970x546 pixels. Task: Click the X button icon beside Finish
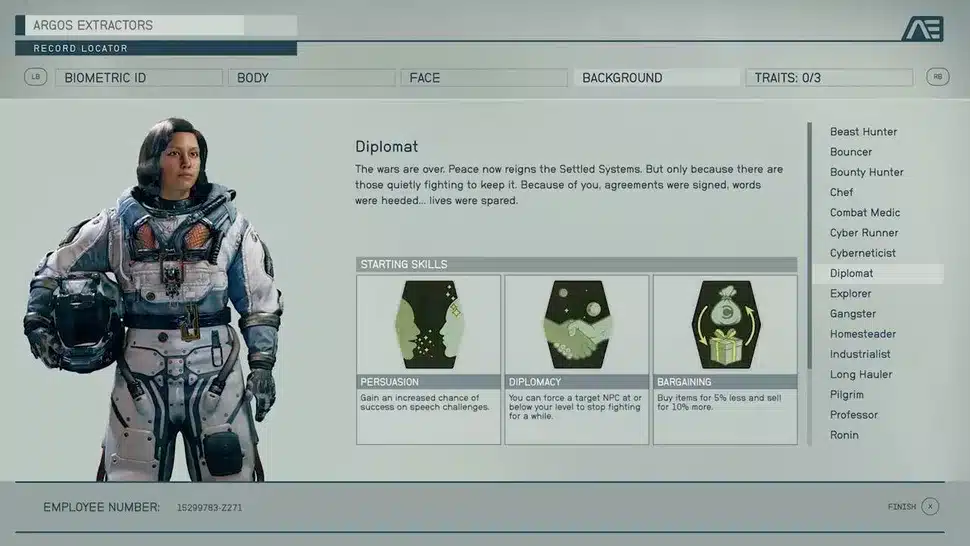click(930, 507)
